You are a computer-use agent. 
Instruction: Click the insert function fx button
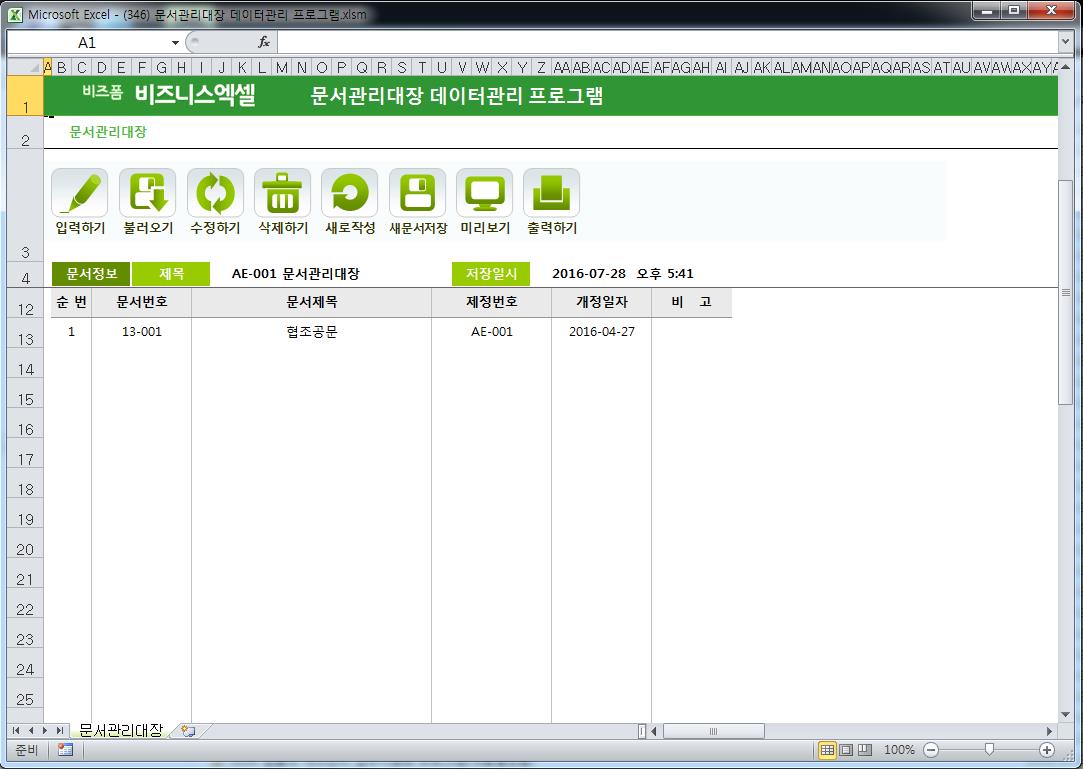coord(264,42)
